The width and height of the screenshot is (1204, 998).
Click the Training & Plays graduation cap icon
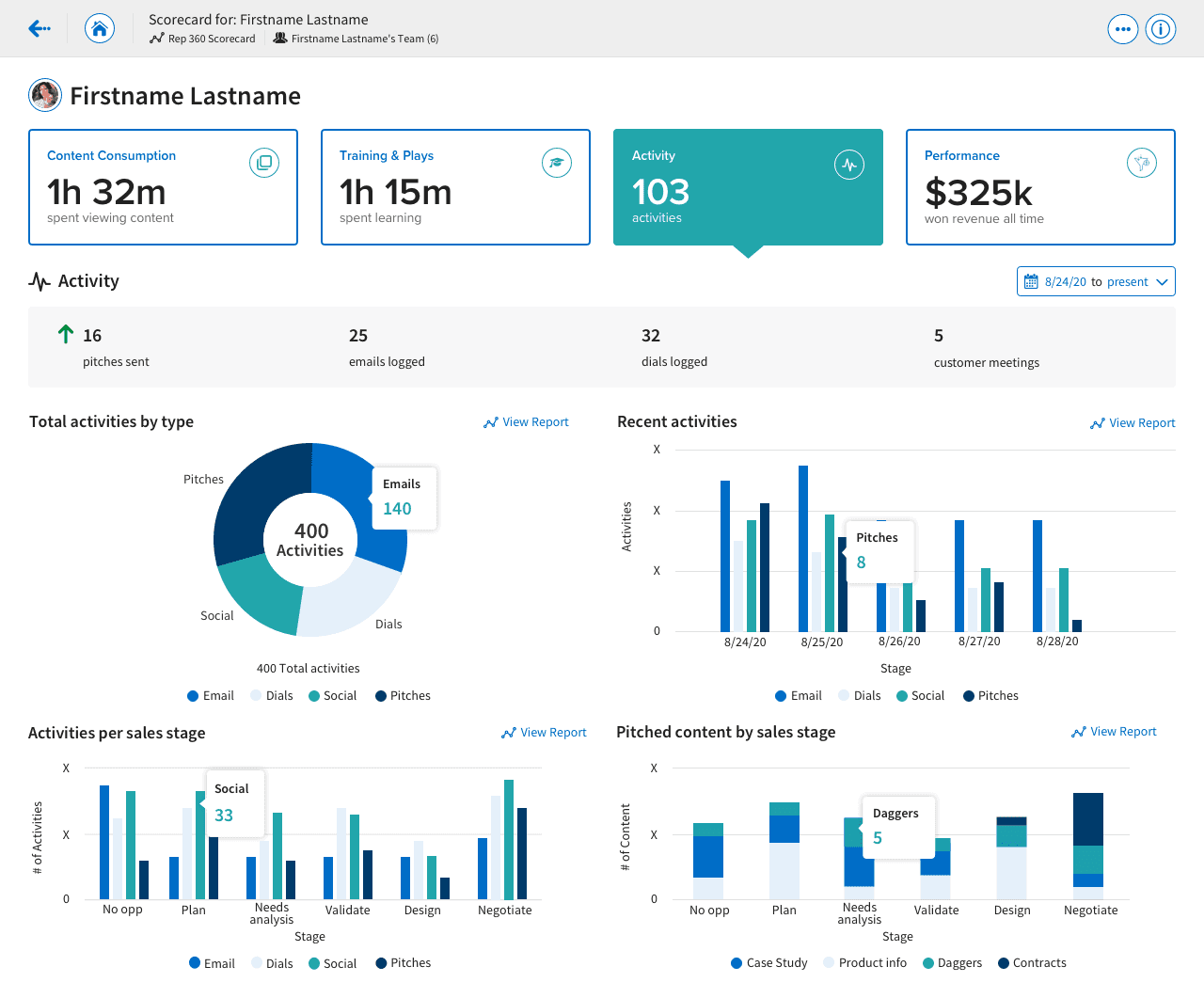557,163
